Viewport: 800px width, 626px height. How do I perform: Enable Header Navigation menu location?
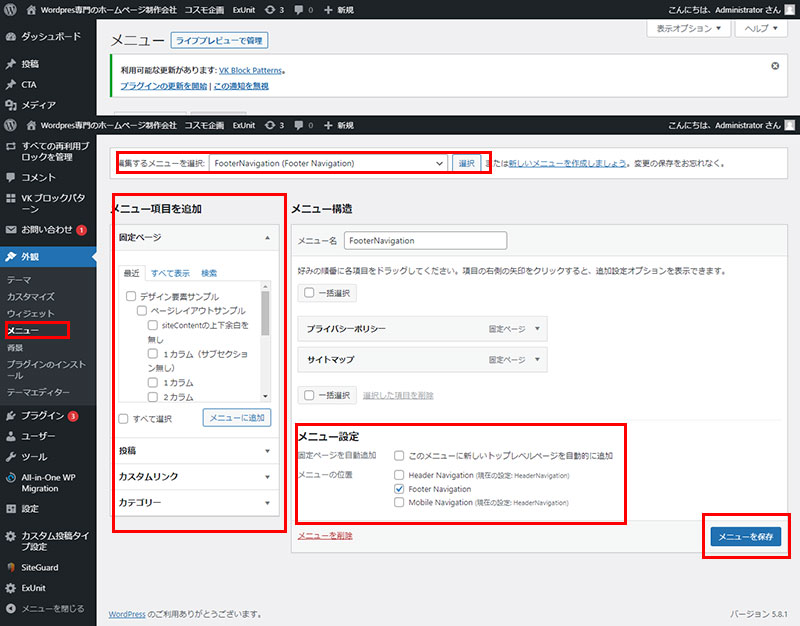400,475
